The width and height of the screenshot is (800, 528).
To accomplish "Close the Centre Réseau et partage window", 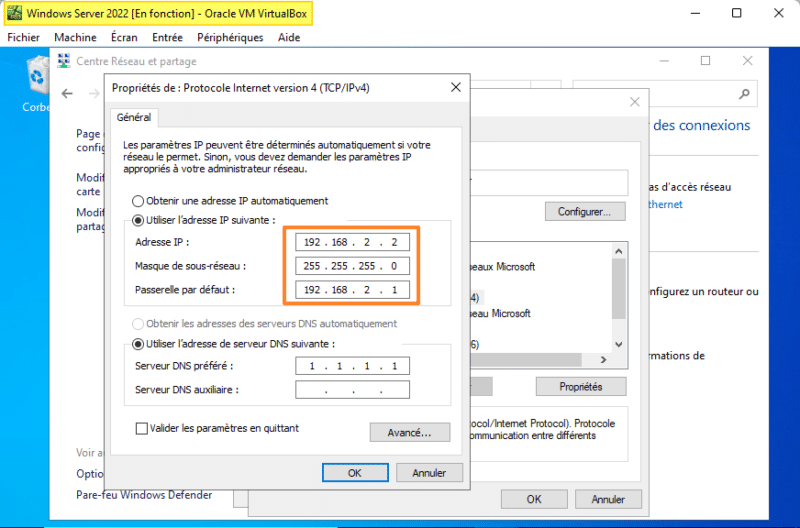I will [747, 61].
